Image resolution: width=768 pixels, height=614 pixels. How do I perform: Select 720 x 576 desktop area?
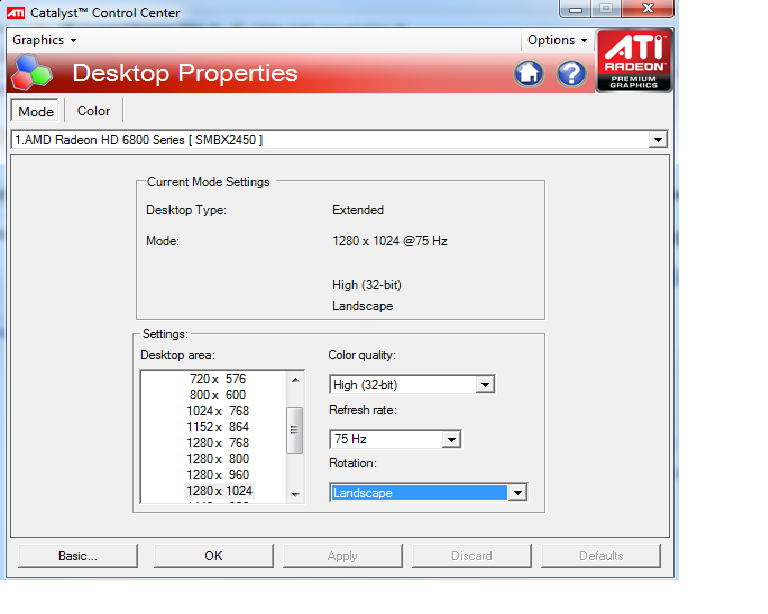[218, 379]
